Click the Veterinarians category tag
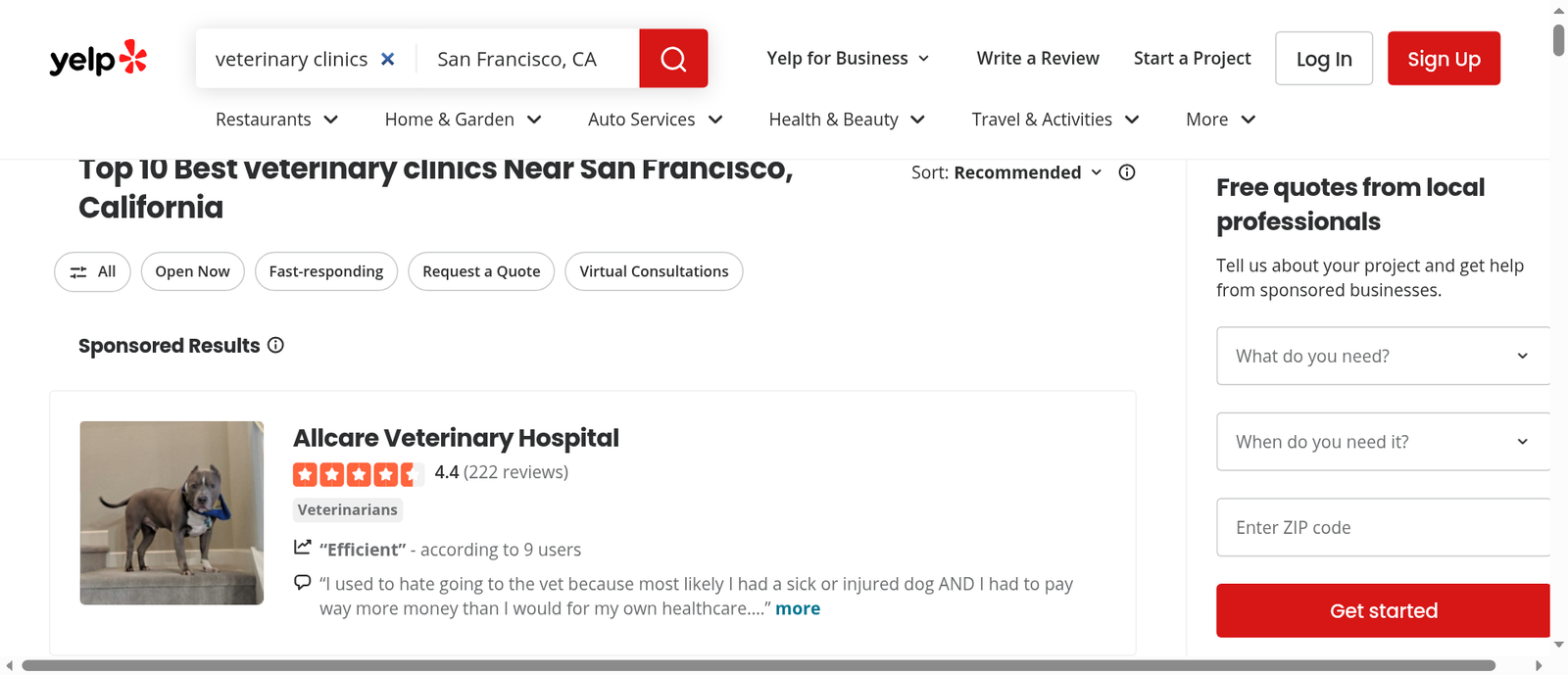The image size is (1568, 675). point(348,509)
